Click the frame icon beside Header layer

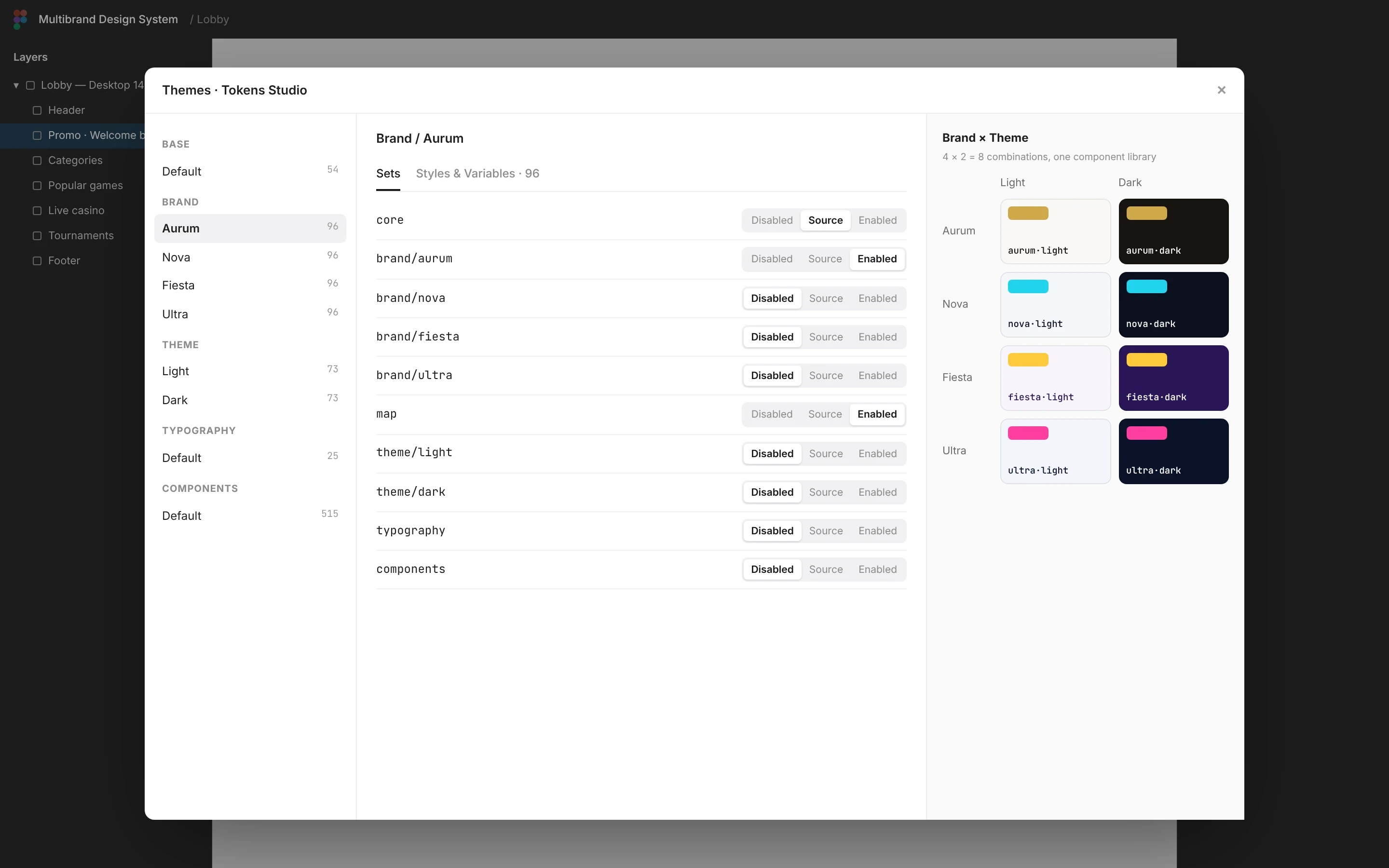[37, 110]
